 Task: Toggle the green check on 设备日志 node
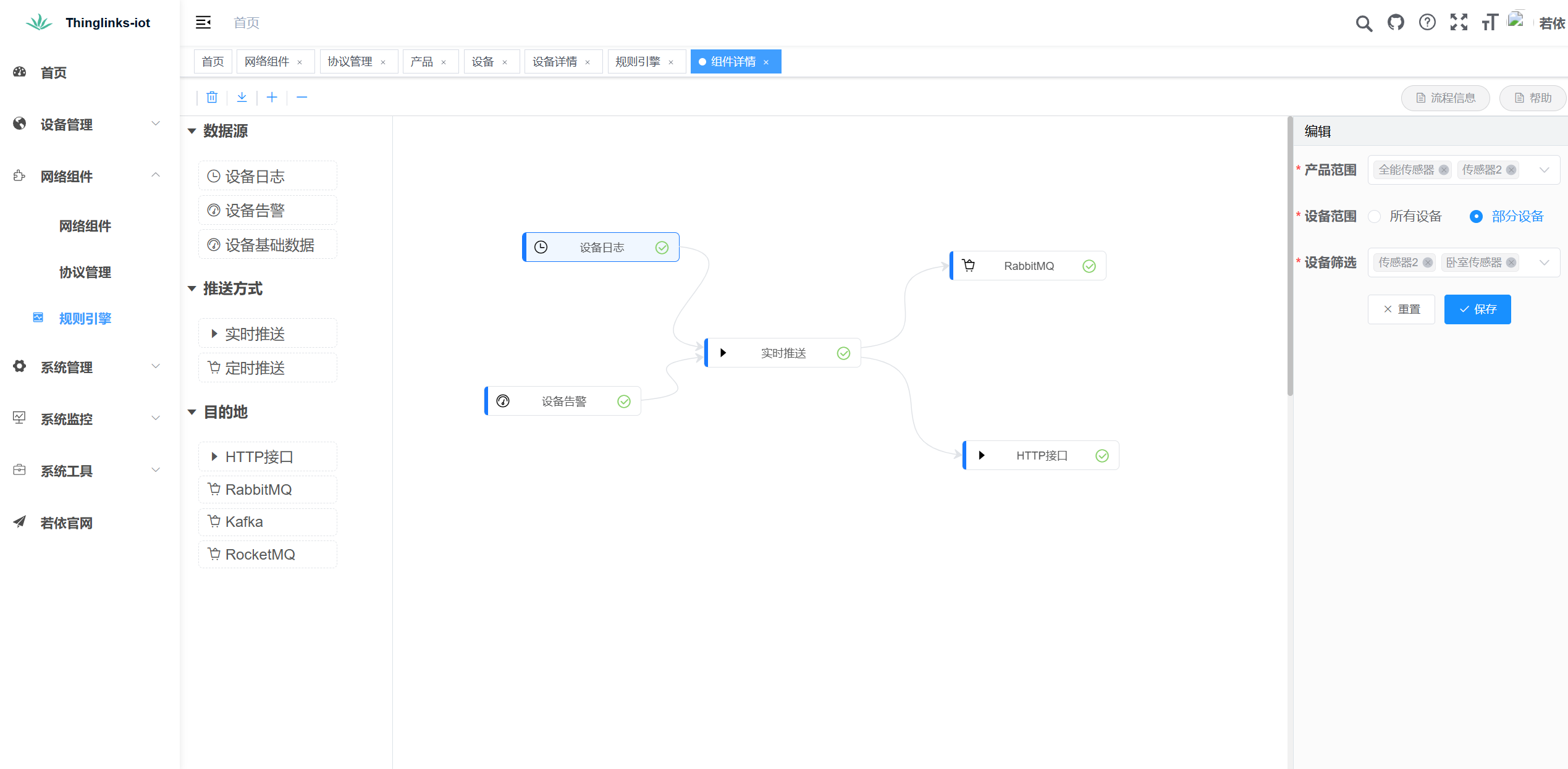(662, 247)
